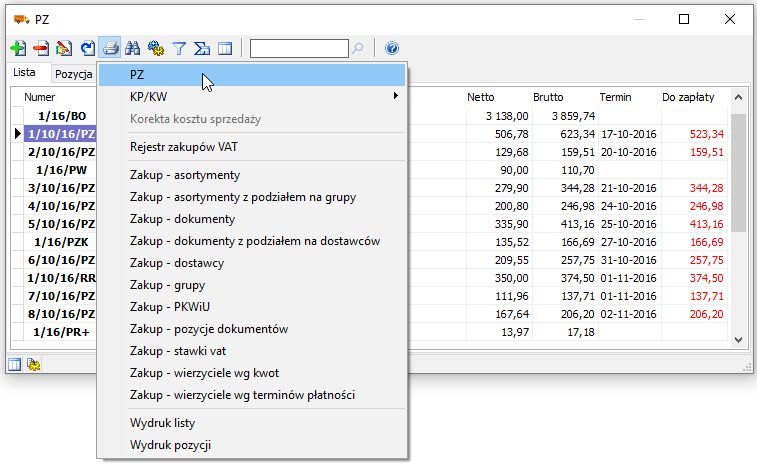Image resolution: width=757 pixels, height=465 pixels.
Task: Select row 1/16/BO
Action: pos(62,116)
